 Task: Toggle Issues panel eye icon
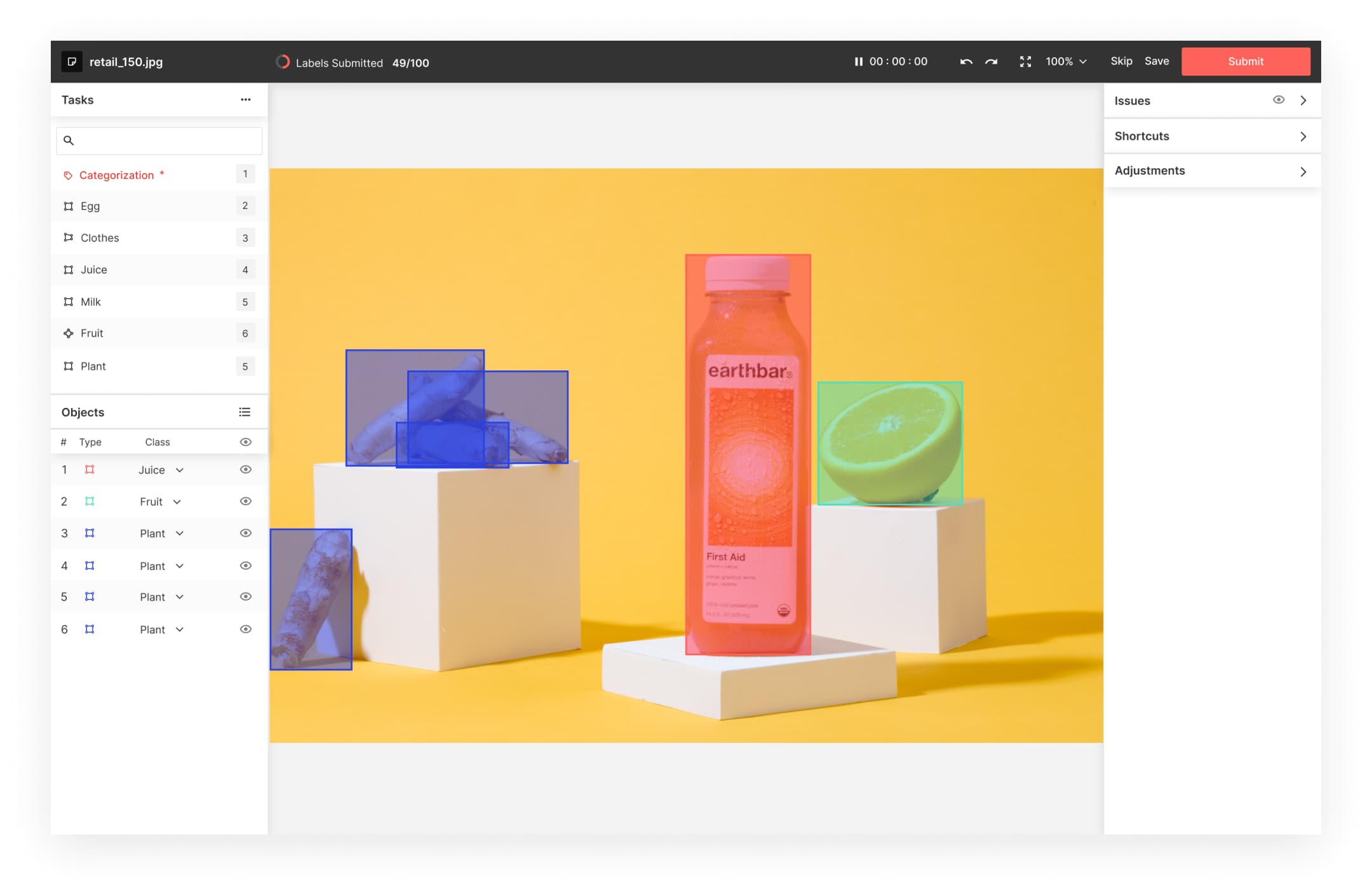[x=1279, y=100]
